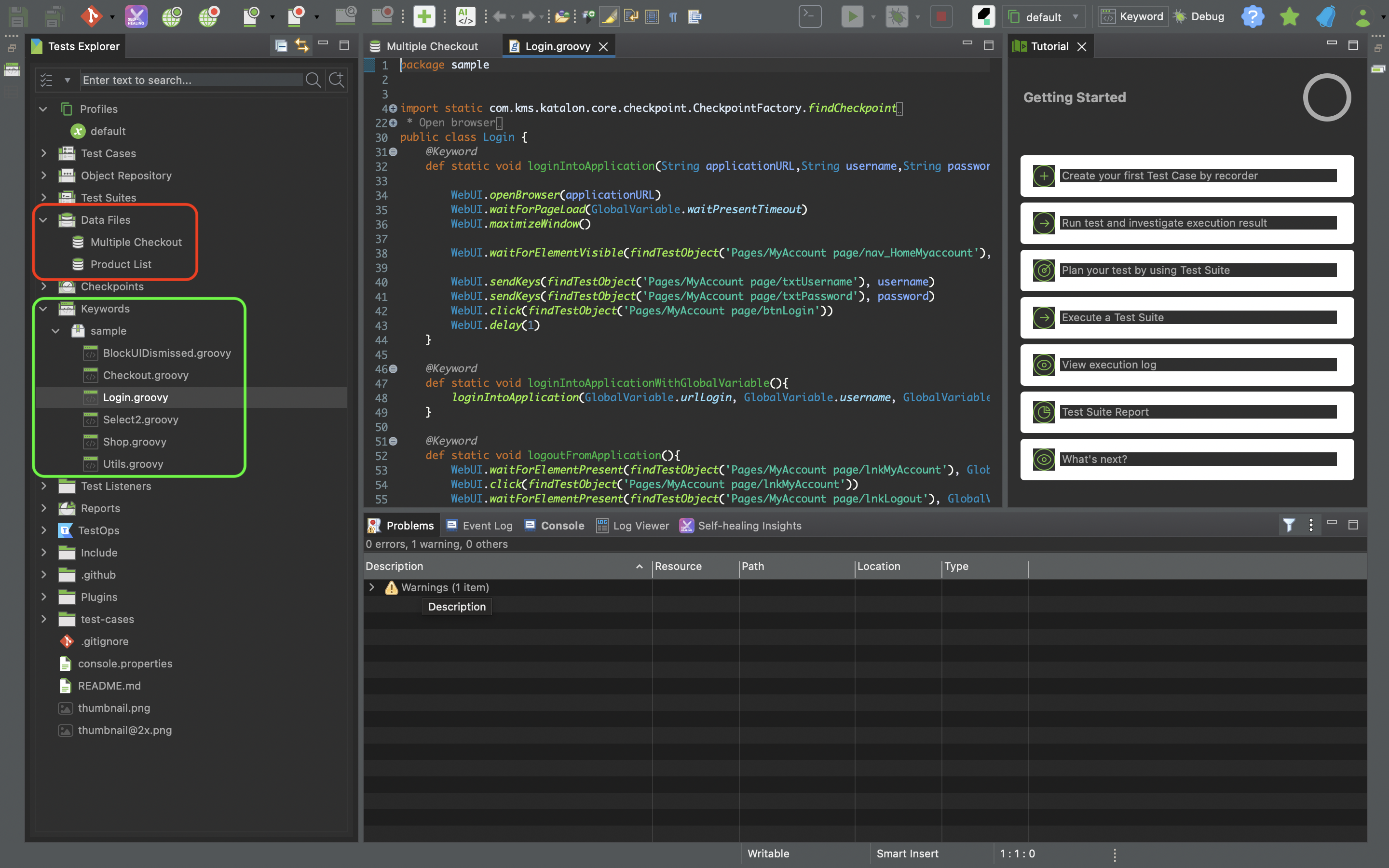Select Shop.groovy under the sample keywords
This screenshot has width=1389, height=868.
[135, 442]
